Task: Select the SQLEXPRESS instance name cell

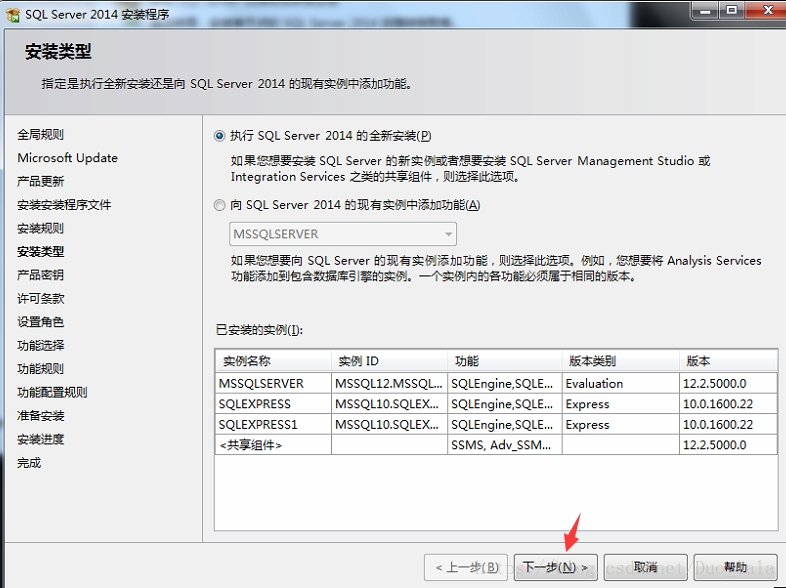Action: point(273,404)
